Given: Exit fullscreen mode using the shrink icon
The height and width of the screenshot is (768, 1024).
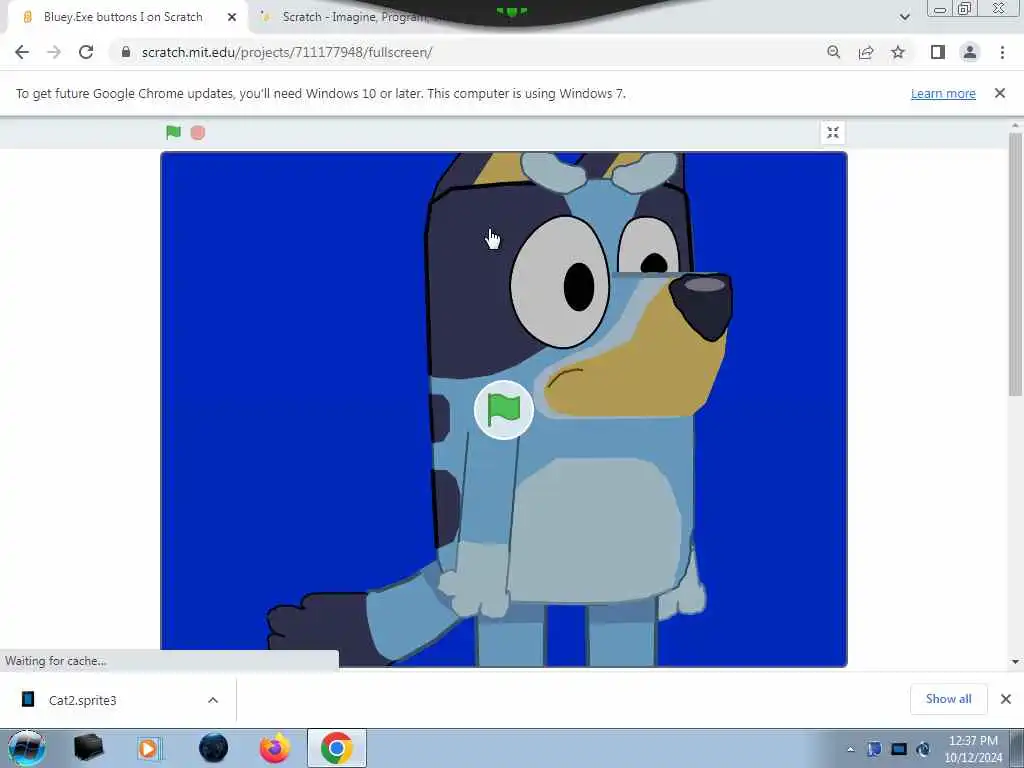Looking at the screenshot, I should 833,133.
